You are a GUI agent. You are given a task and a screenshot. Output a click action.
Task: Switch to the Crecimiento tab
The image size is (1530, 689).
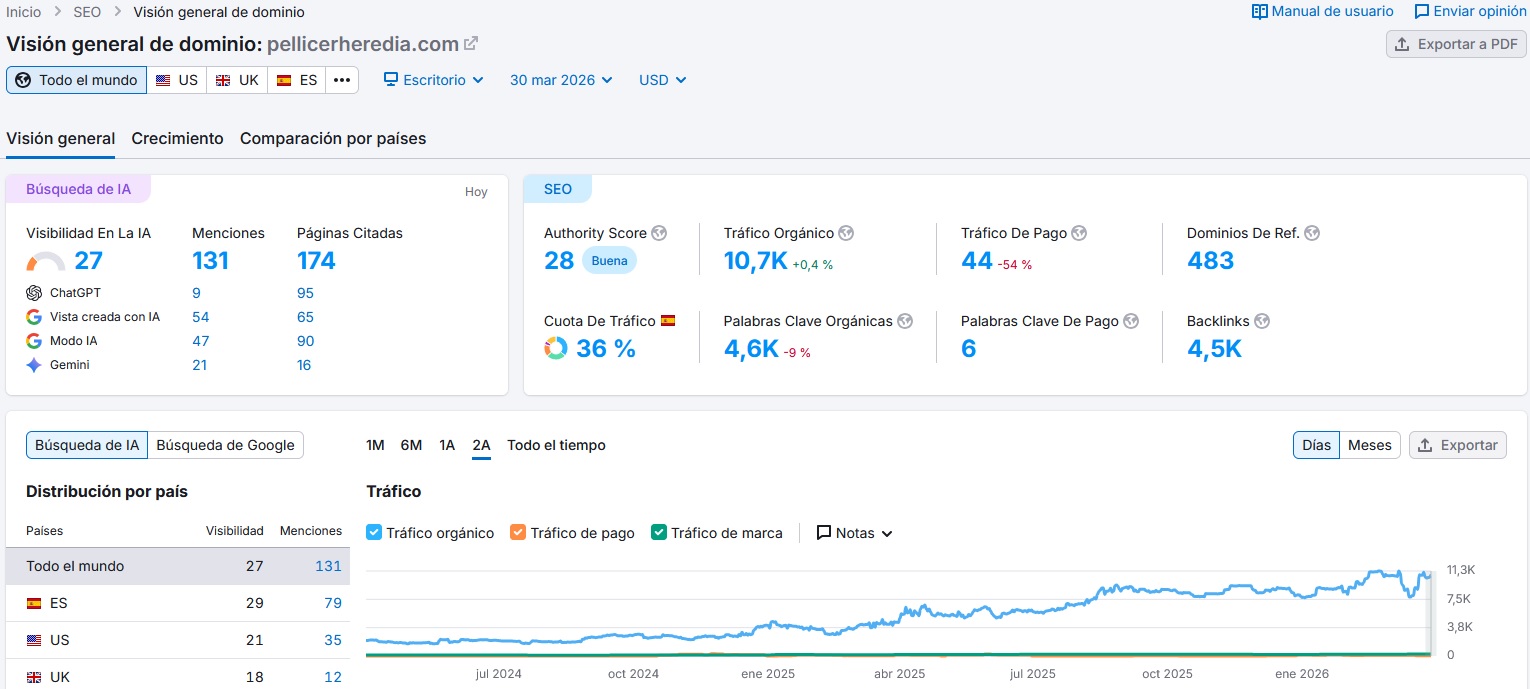tap(177, 139)
